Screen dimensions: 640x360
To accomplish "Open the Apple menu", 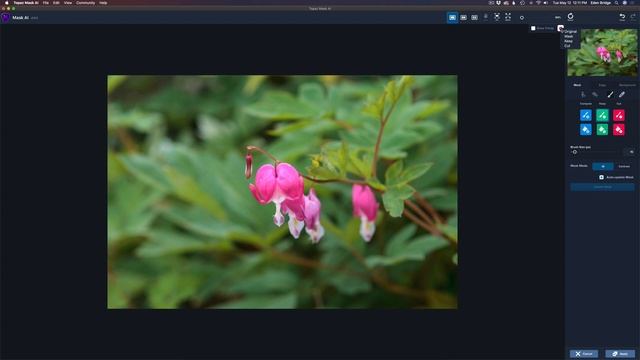I will 7,2.
